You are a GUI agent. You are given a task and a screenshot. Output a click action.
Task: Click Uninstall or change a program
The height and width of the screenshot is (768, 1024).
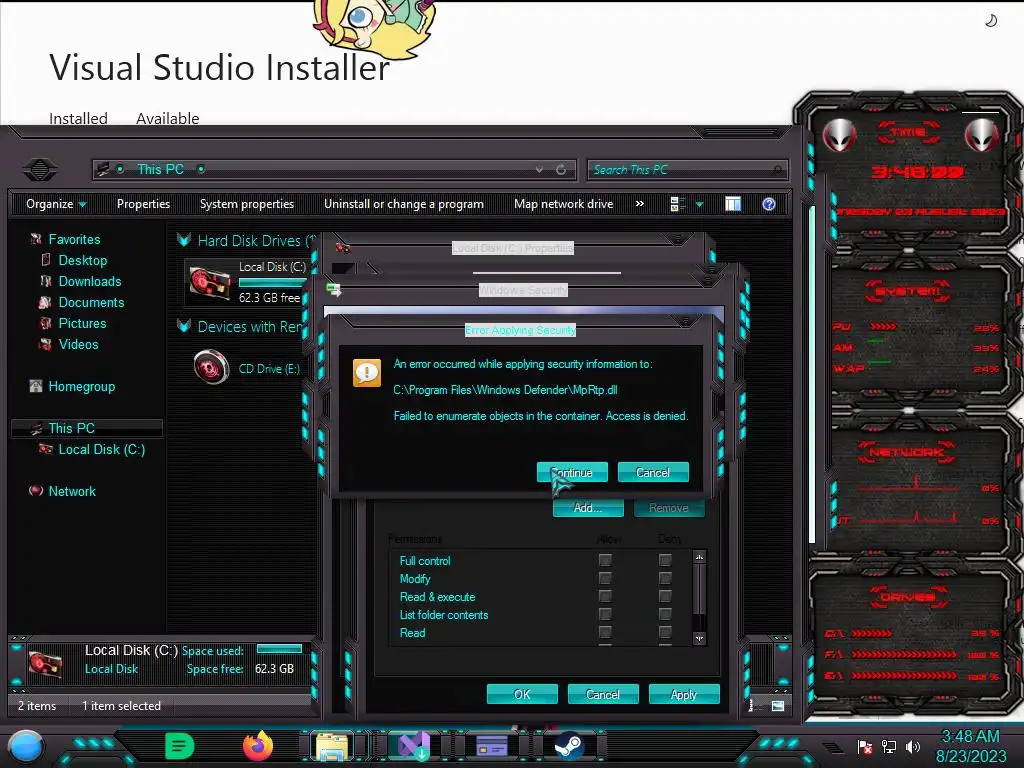404,204
